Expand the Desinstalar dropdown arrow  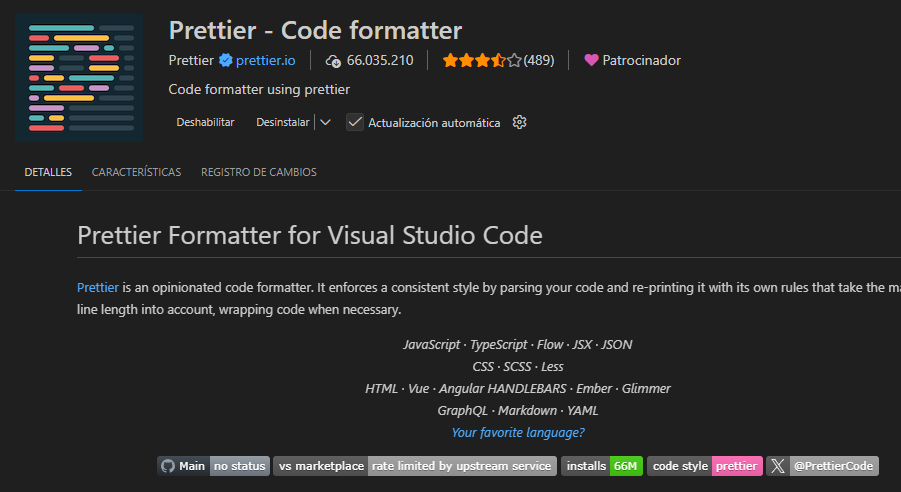point(325,122)
